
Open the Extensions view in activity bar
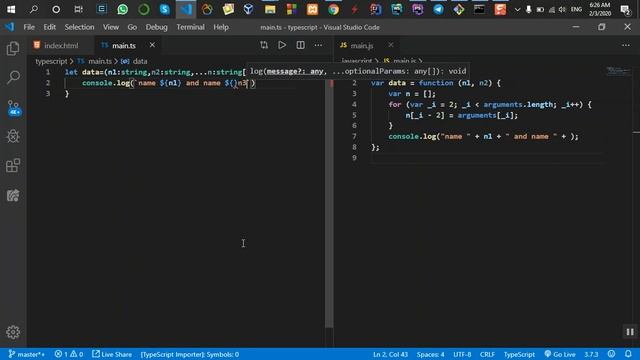13,166
